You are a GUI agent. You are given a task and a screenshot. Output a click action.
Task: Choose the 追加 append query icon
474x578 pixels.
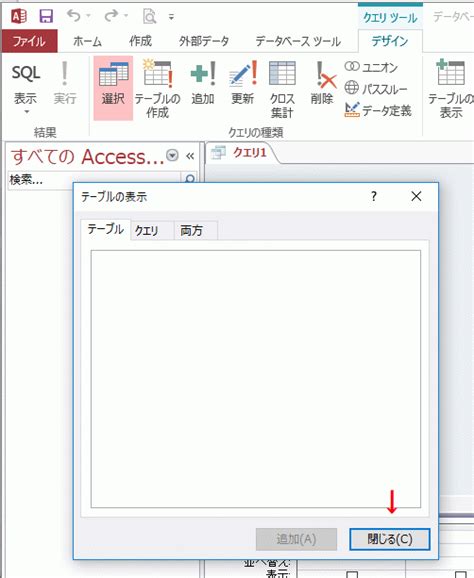[x=203, y=83]
